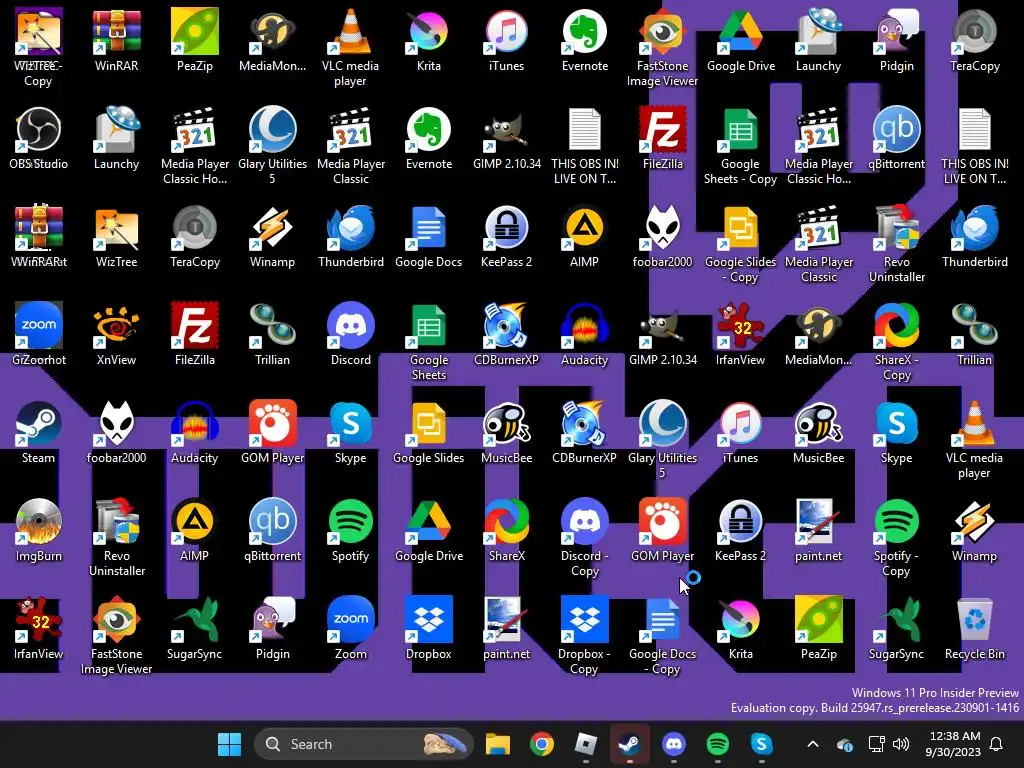Switch to Spotify in the taskbar
Screen dimensions: 1024x768
718,744
